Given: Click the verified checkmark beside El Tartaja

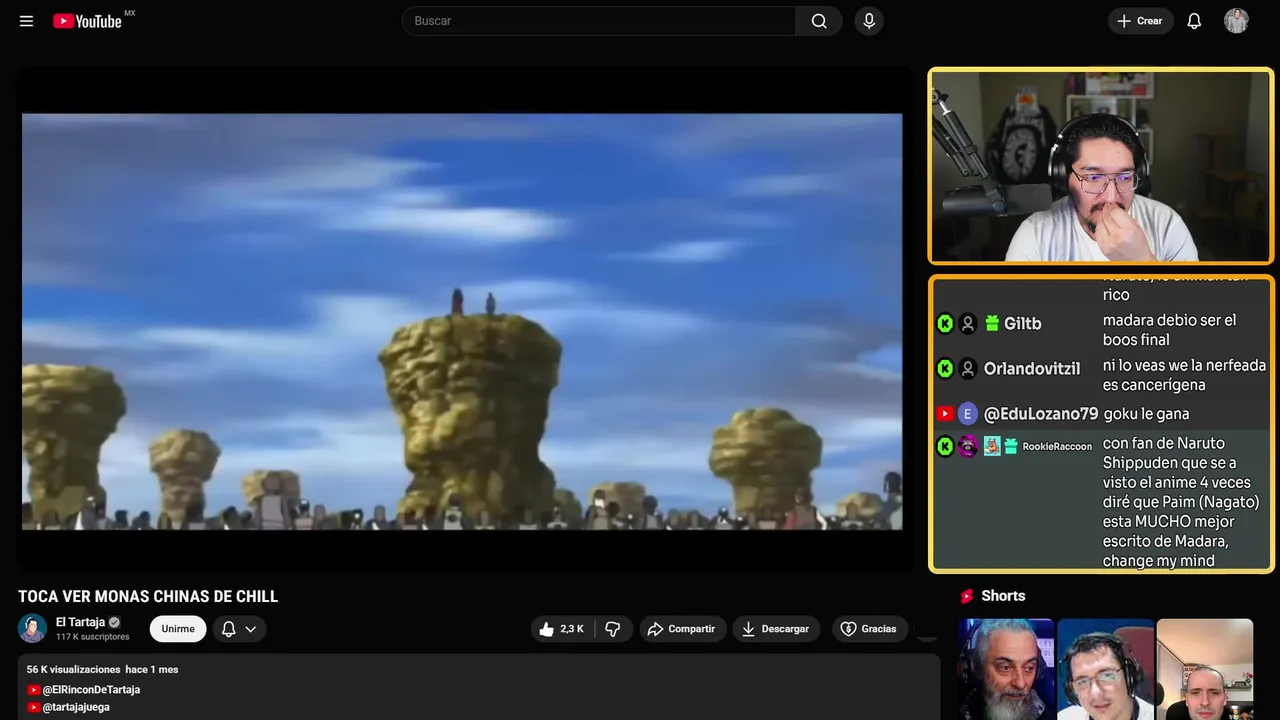Looking at the screenshot, I should coord(114,622).
